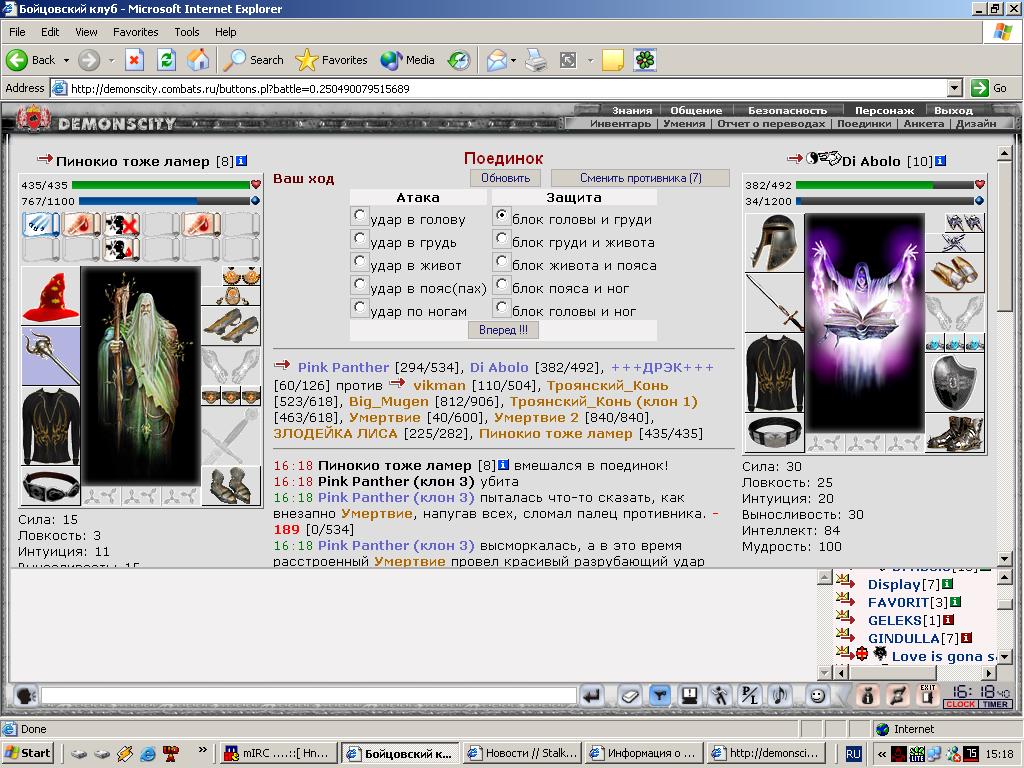Click the RU language indicator
Screen dimensions: 1024x768
click(853, 754)
